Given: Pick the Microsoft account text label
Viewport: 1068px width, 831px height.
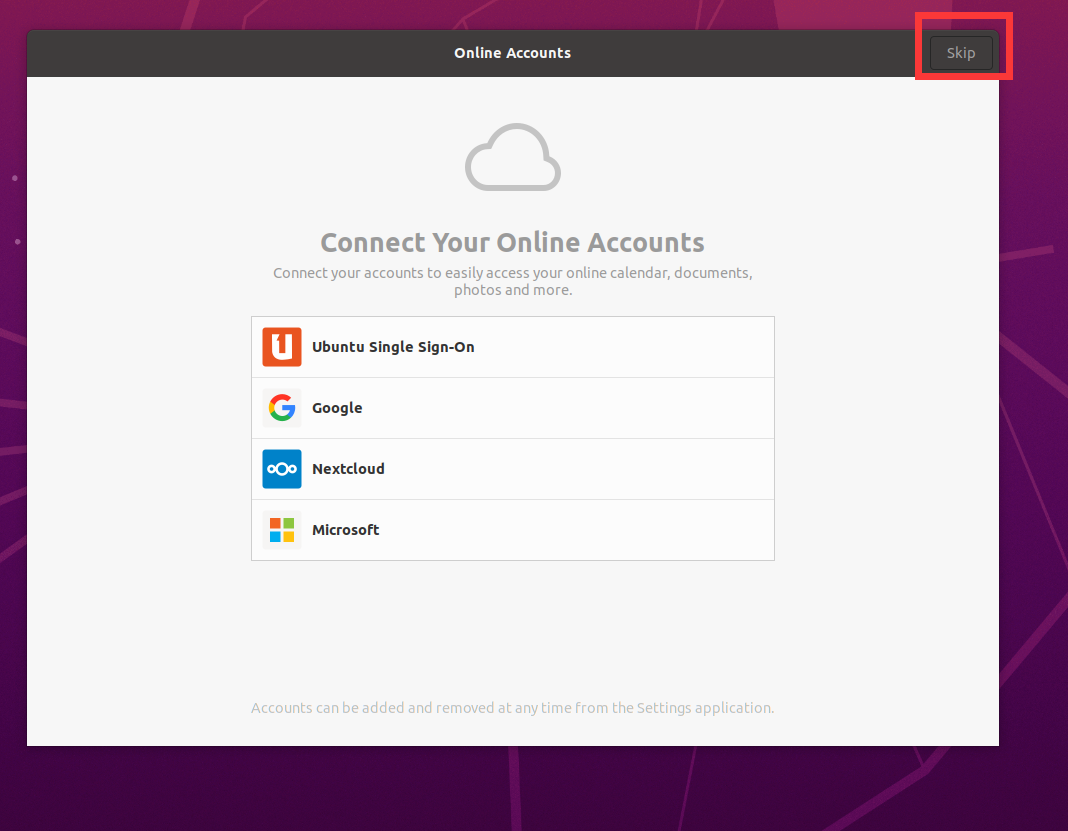Looking at the screenshot, I should [x=345, y=530].
